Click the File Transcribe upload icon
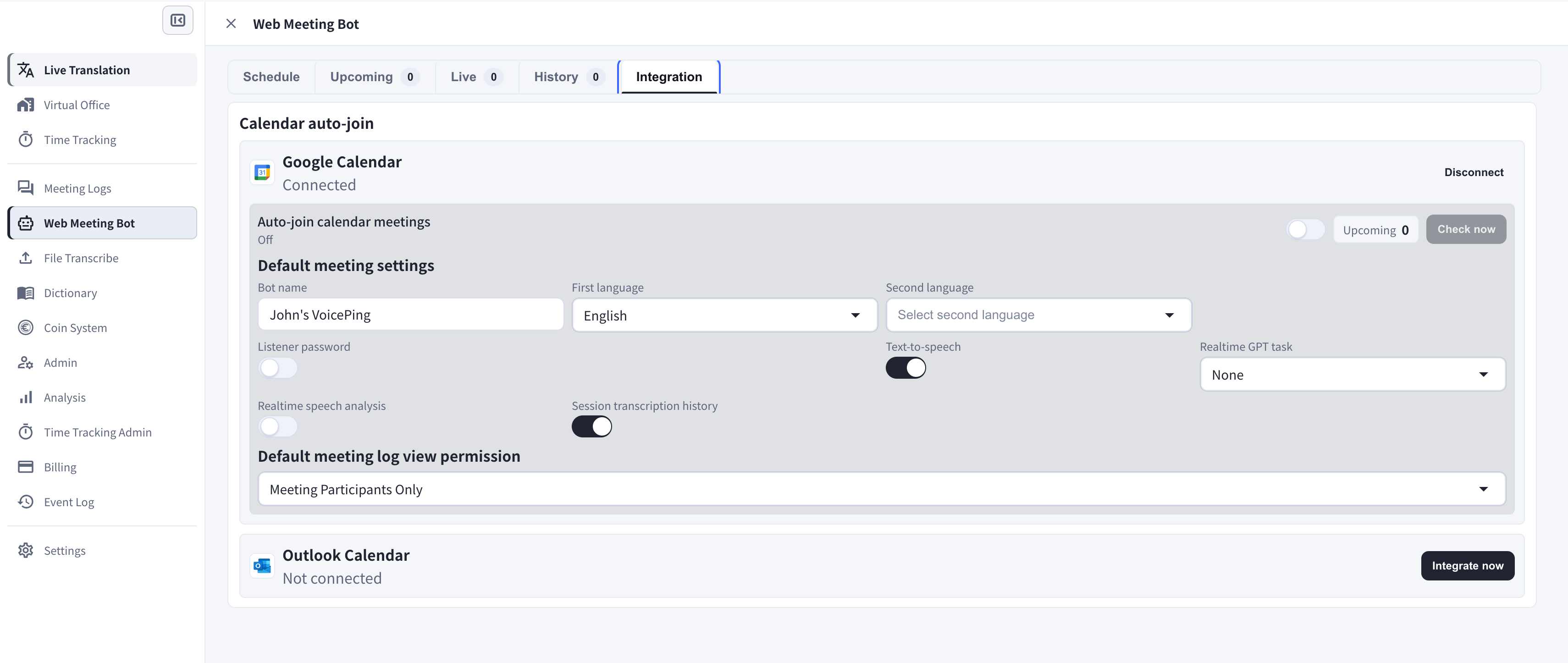 pos(26,258)
